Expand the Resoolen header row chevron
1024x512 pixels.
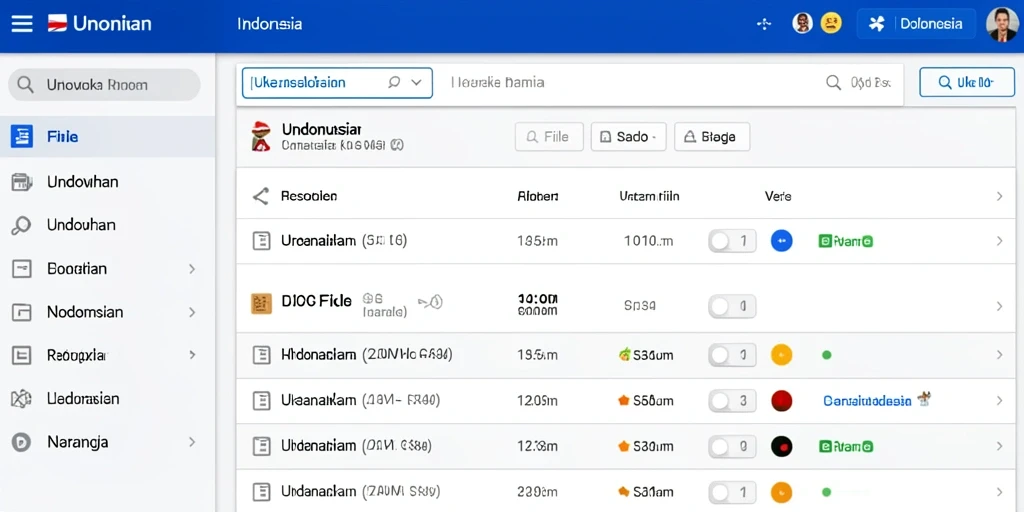(999, 196)
